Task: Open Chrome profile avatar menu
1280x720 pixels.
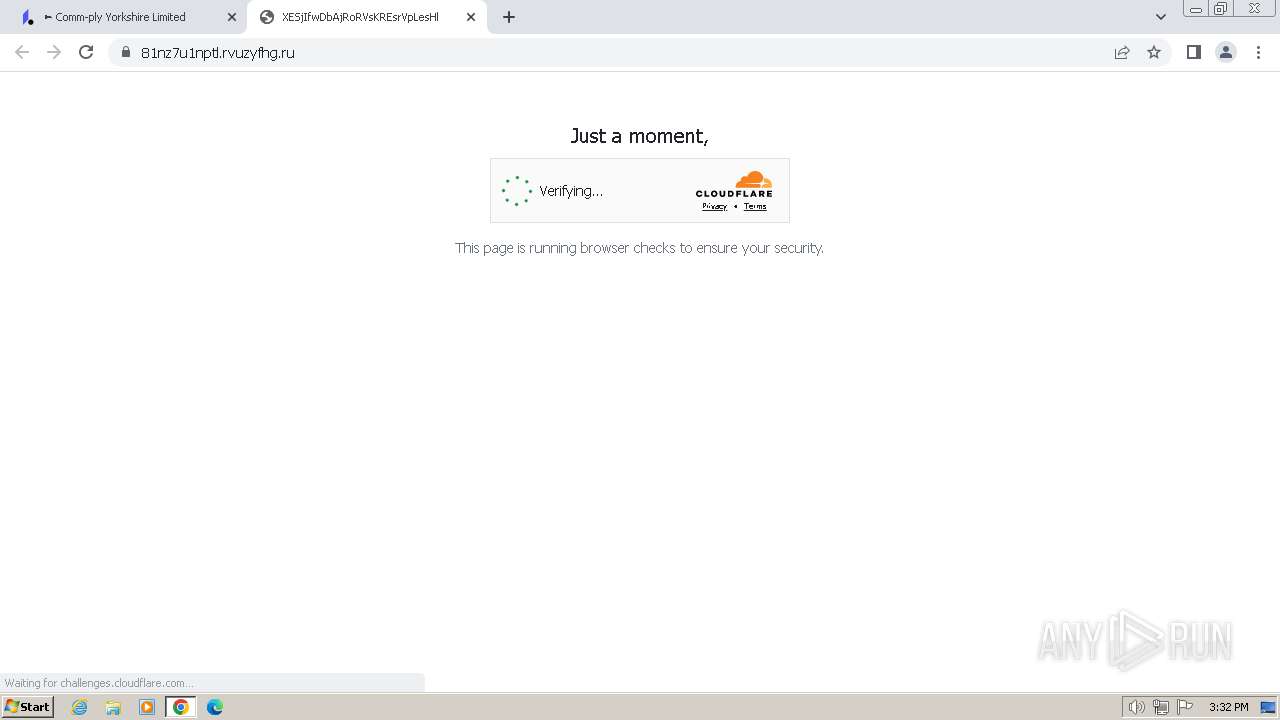Action: pyautogui.click(x=1226, y=52)
